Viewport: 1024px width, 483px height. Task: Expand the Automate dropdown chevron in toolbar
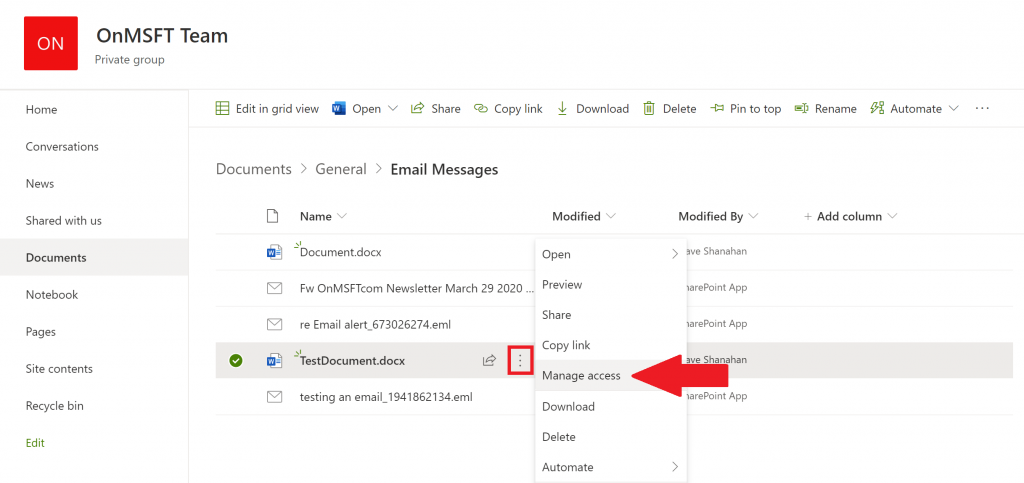[953, 108]
